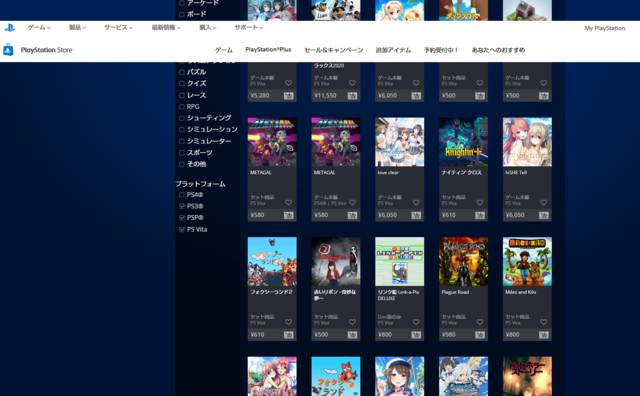Add Plague Road to cart
The image size is (640, 396).
click(480, 335)
